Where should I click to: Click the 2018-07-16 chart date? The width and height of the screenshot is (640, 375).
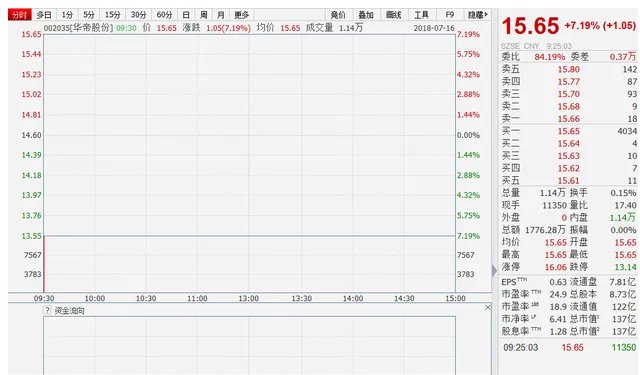click(433, 28)
